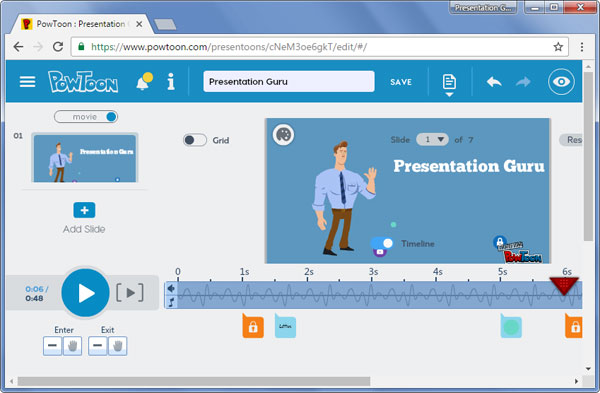This screenshot has width=600, height=393.
Task: Toggle the movie mode switch
Action: tap(86, 117)
